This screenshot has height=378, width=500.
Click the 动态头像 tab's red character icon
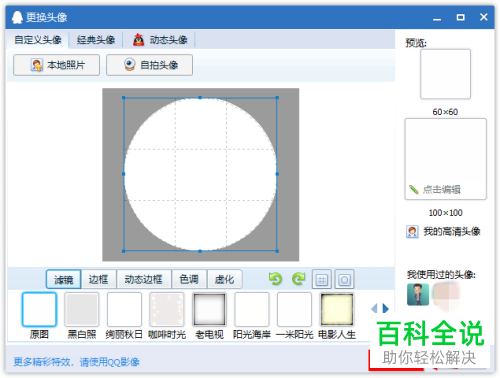tap(139, 40)
